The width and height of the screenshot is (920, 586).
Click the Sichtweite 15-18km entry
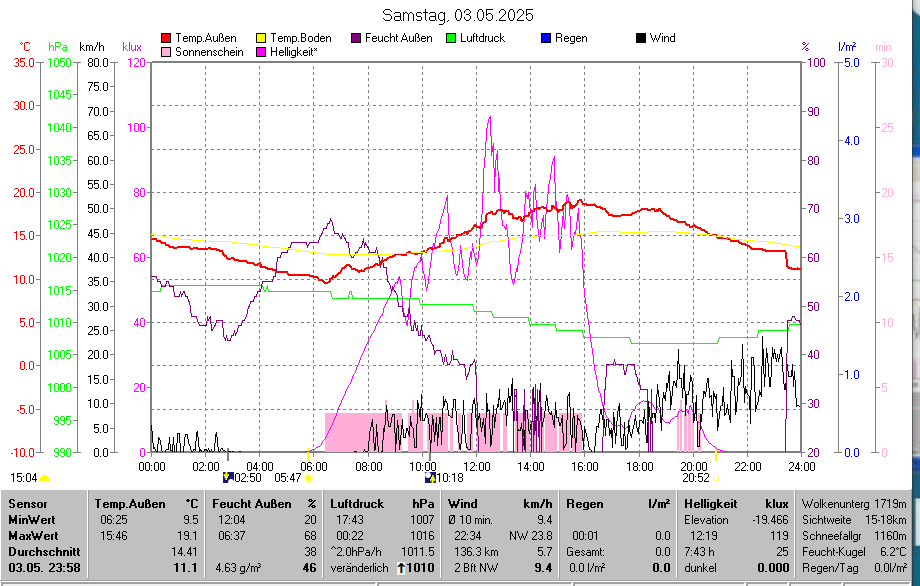pos(854,520)
